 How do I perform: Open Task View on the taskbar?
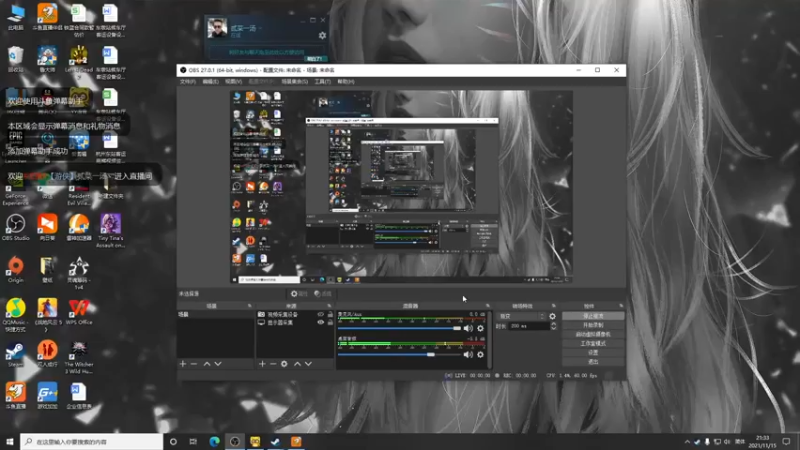(x=193, y=441)
